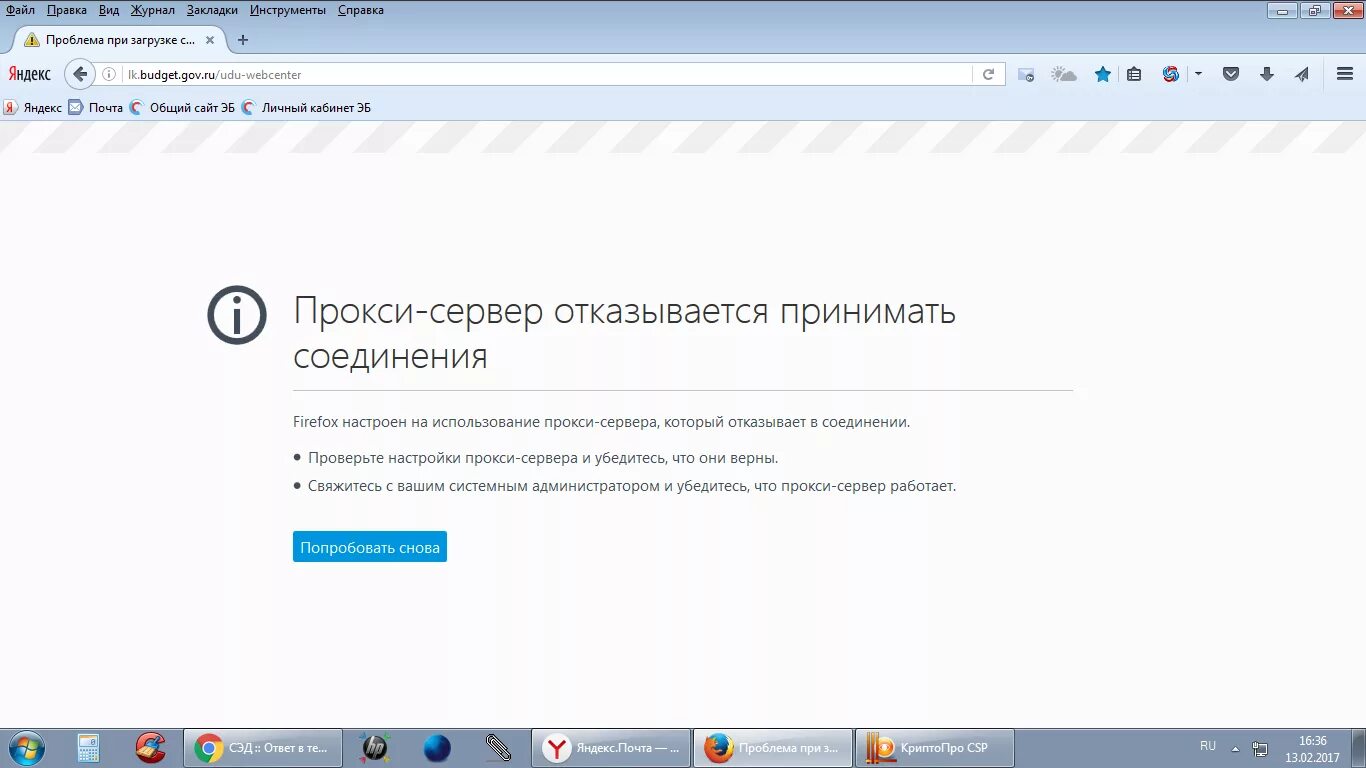The width and height of the screenshot is (1366, 768).
Task: Click the line Свяжитесь с вашим системным администратором
Action: click(x=632, y=486)
